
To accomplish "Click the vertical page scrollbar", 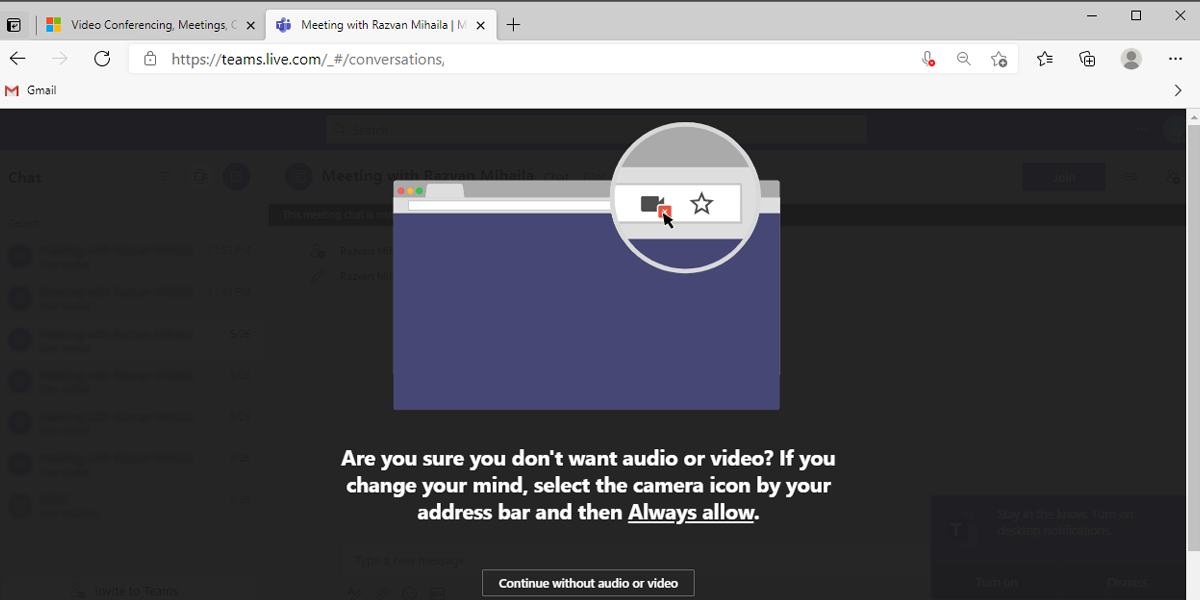I will point(1191,330).
